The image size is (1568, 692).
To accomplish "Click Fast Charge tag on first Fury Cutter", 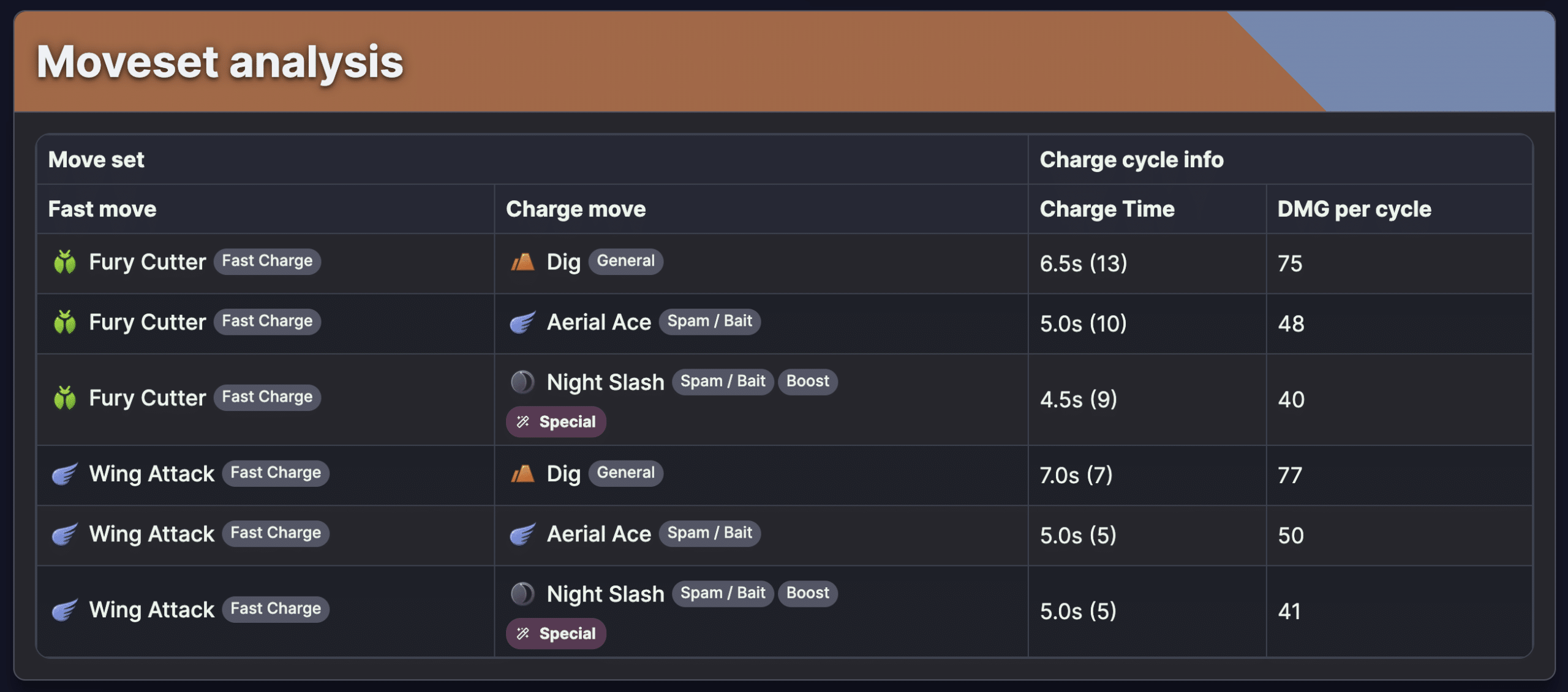I will click(267, 261).
